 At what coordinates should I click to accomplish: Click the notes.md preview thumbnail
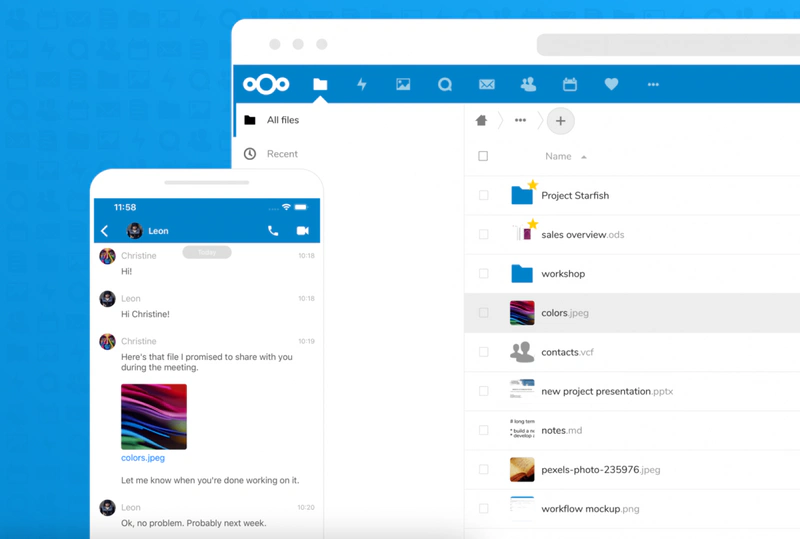tap(522, 429)
